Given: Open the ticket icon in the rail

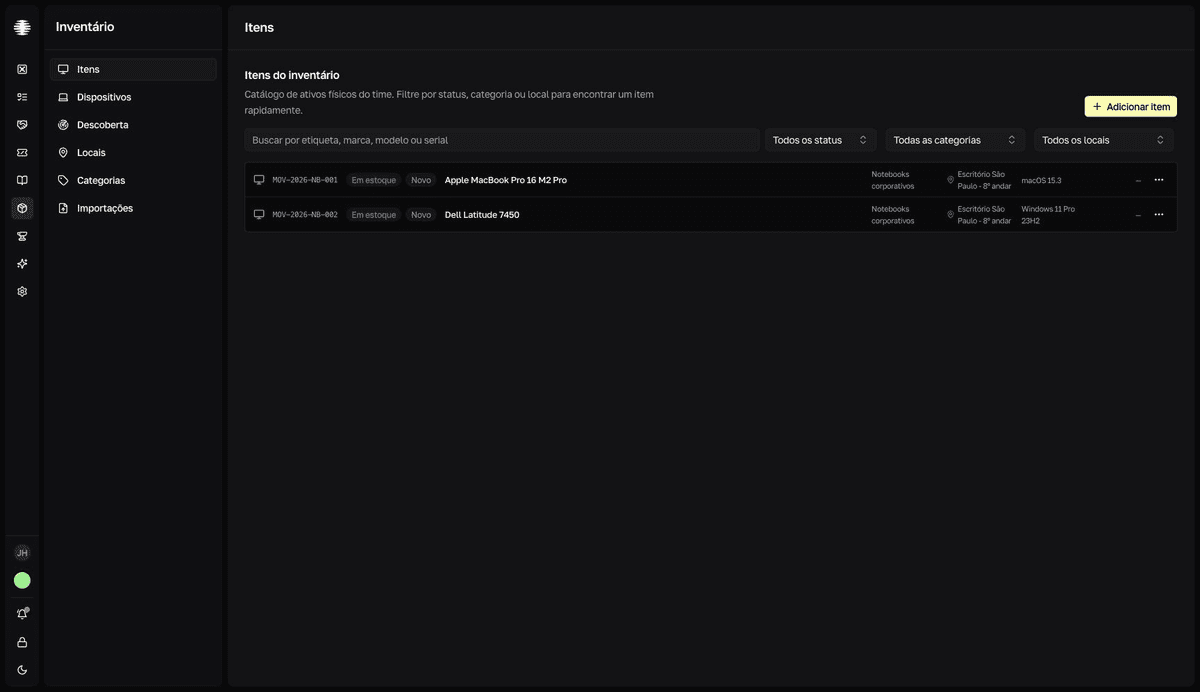Looking at the screenshot, I should tap(22, 153).
